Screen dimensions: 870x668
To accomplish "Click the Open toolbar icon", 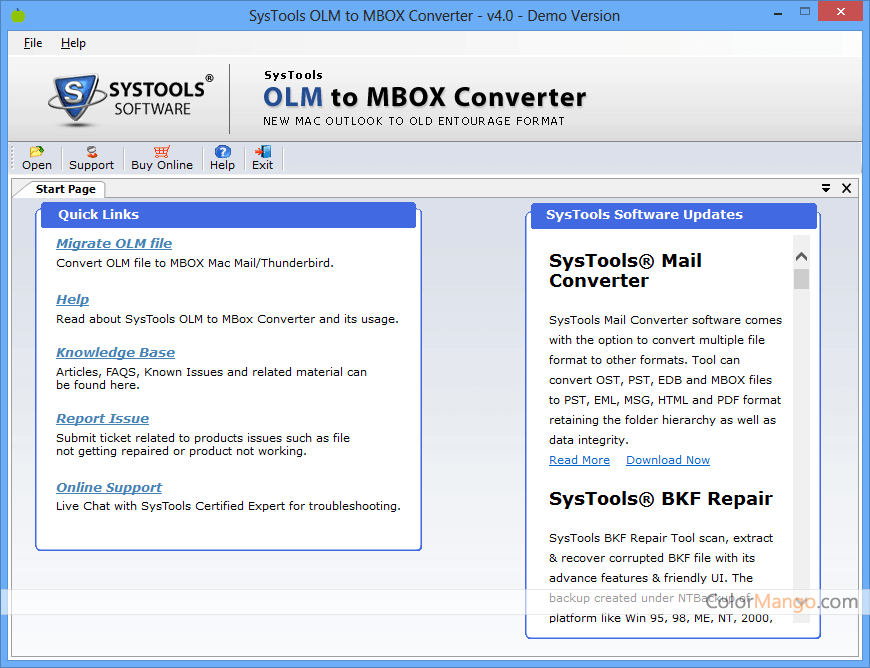I will 36,158.
